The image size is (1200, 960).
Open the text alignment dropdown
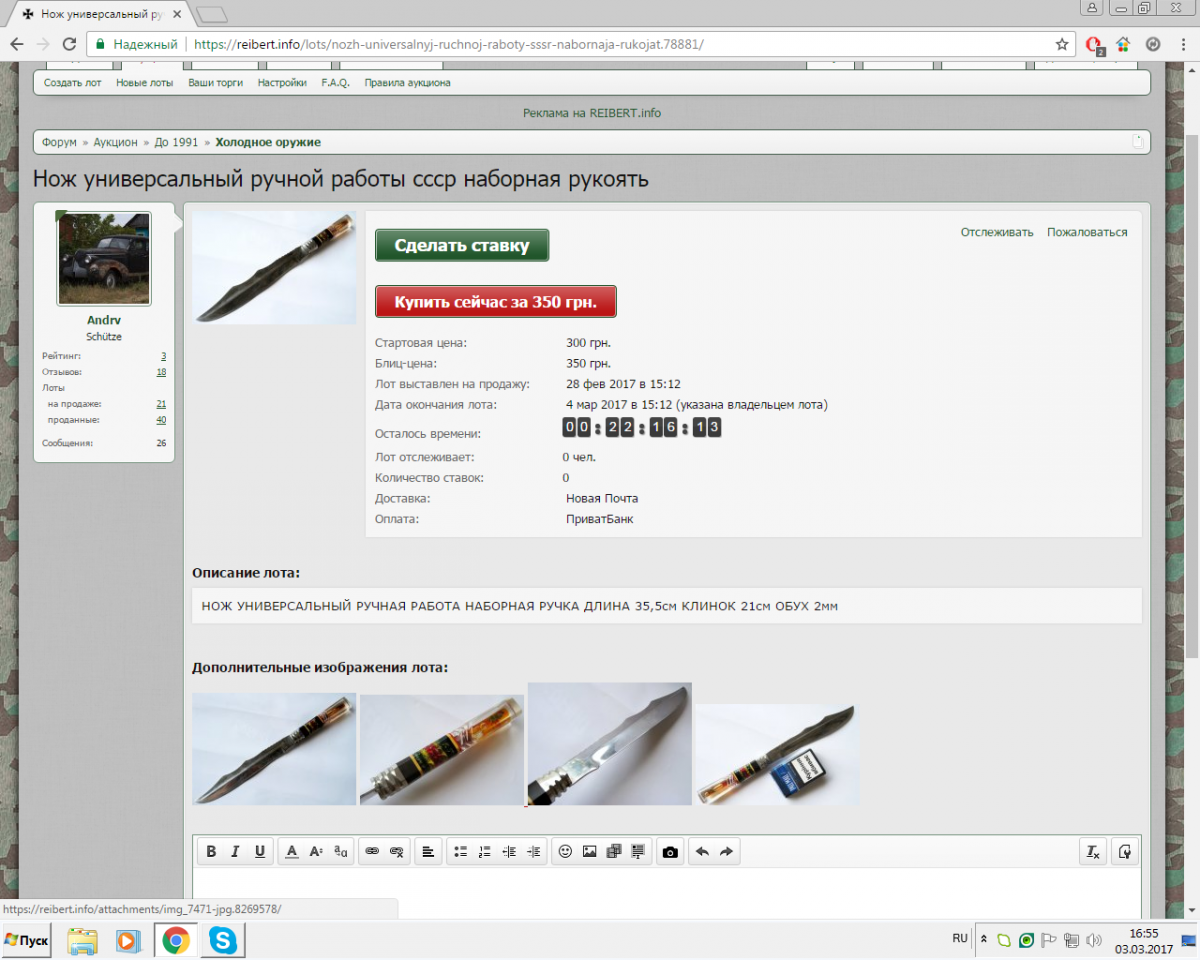[428, 852]
